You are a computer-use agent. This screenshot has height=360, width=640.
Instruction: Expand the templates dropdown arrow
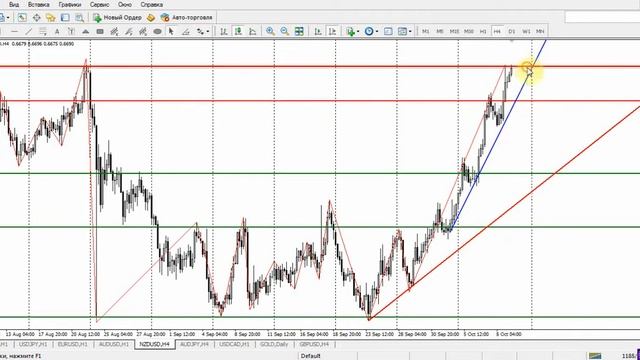[410, 31]
